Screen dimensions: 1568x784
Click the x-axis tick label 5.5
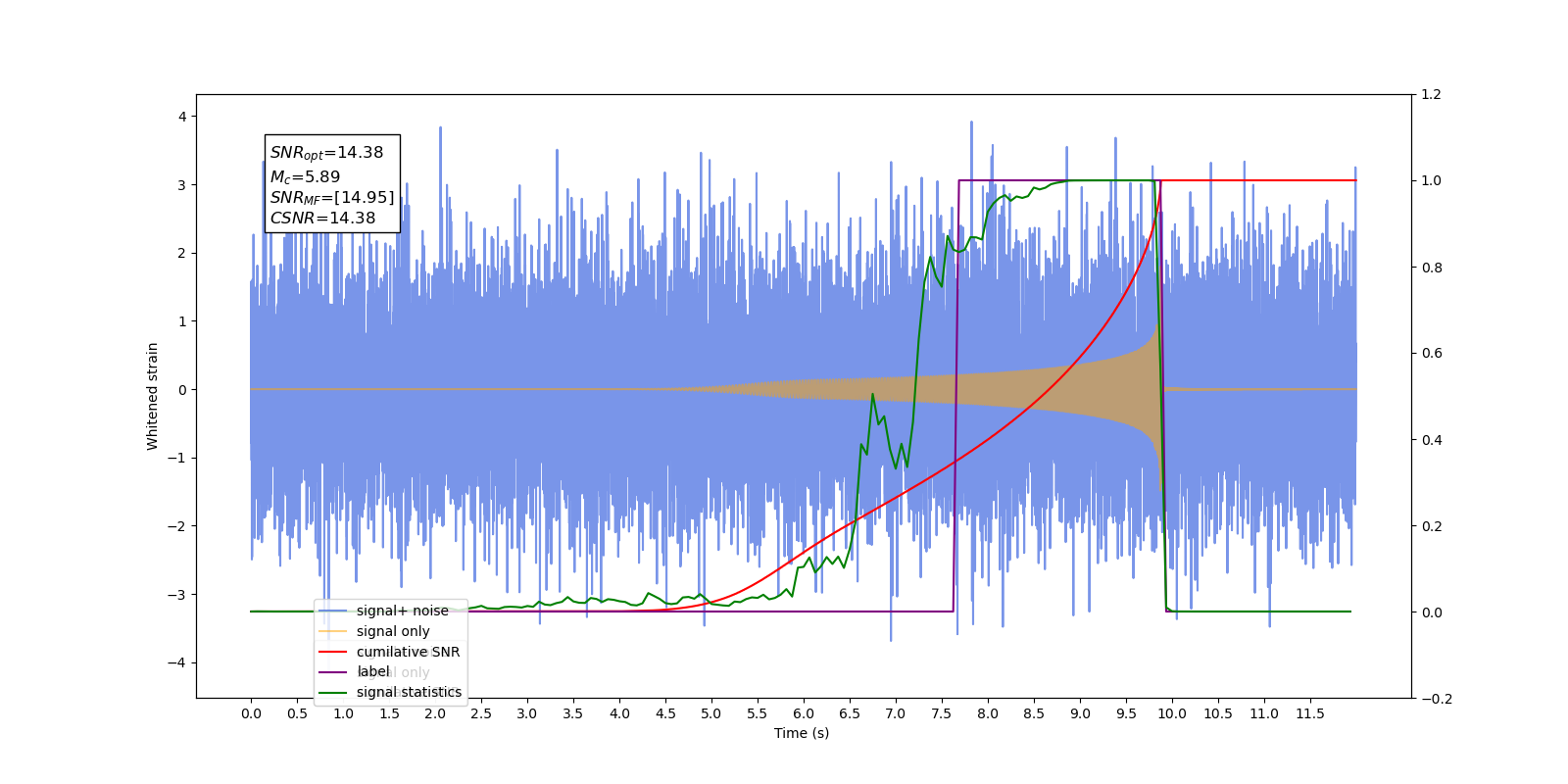pos(758,713)
